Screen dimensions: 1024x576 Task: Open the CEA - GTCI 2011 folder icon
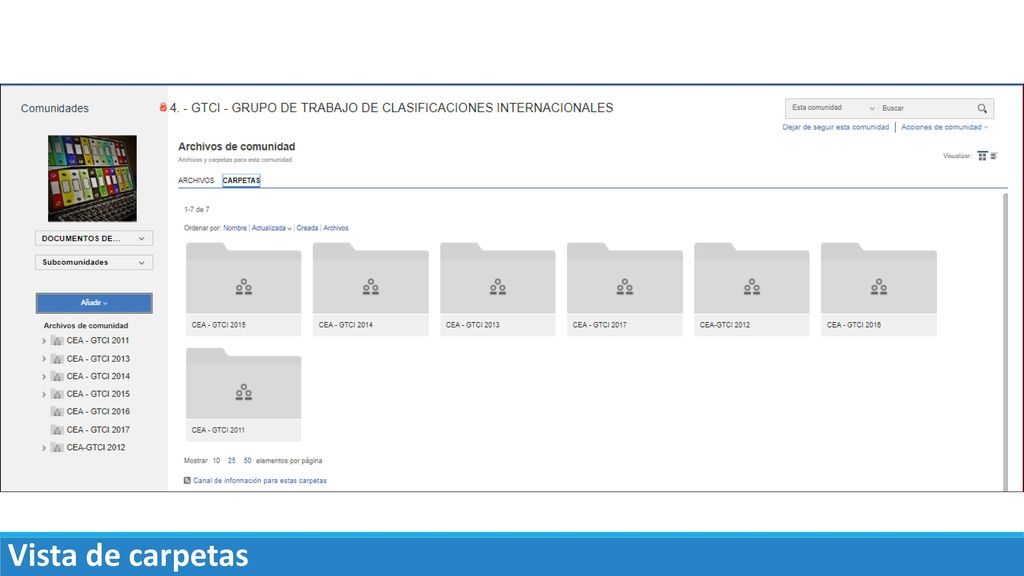pyautogui.click(x=244, y=383)
